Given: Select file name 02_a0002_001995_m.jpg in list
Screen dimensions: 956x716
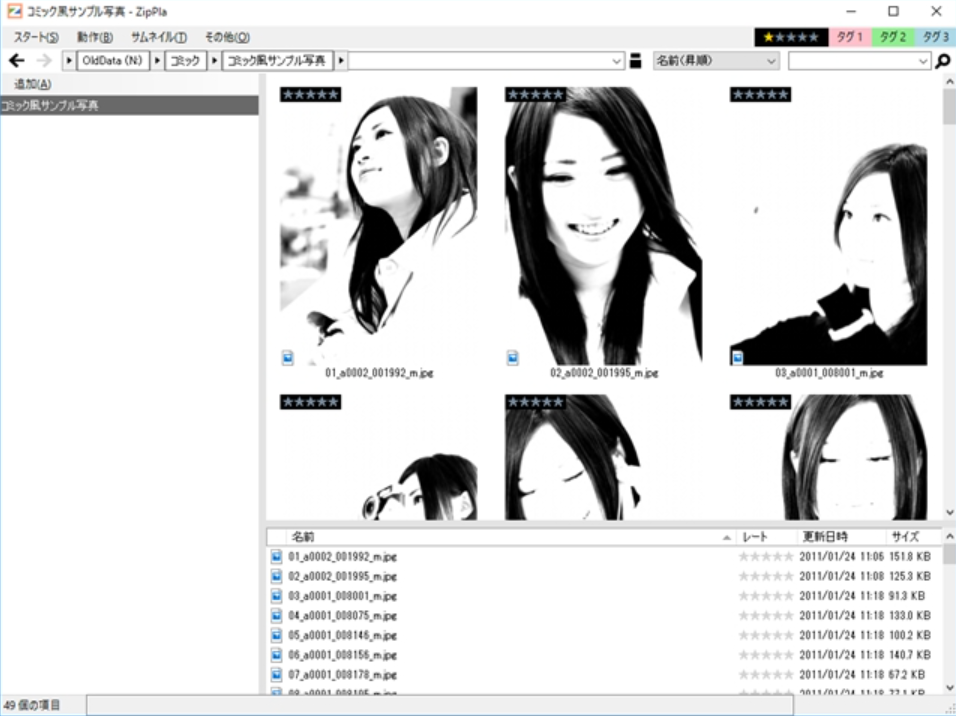Looking at the screenshot, I should (343, 576).
